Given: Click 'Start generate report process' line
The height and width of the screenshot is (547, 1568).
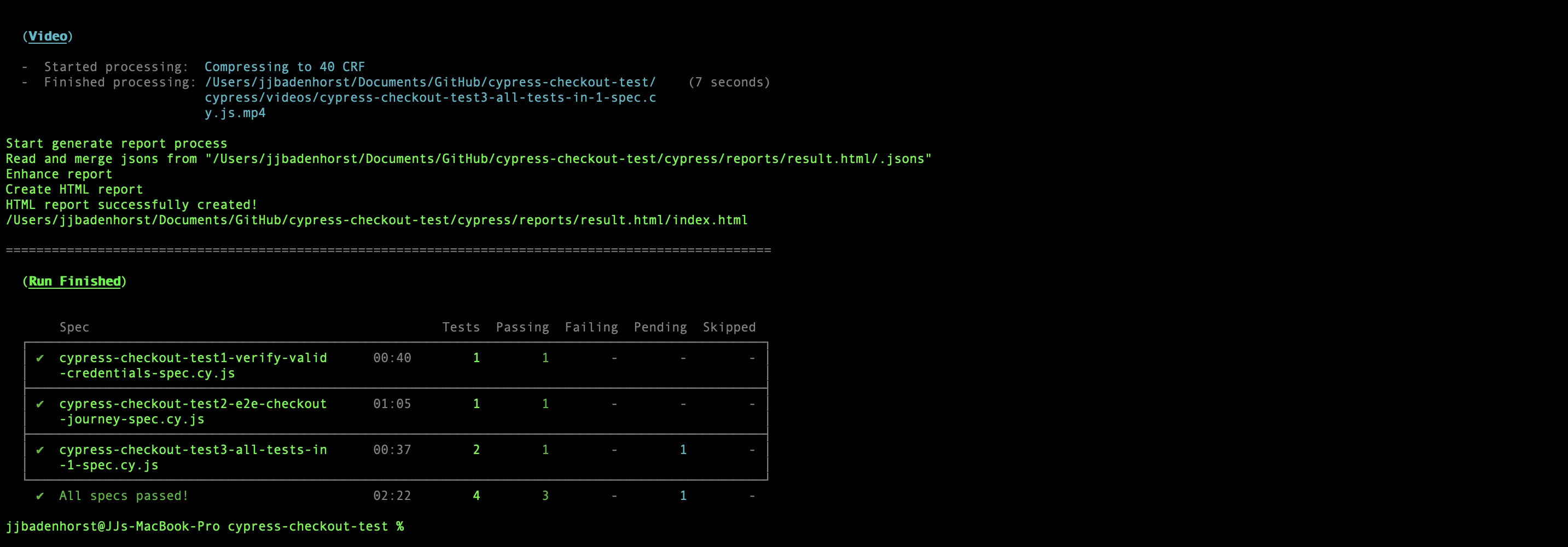Looking at the screenshot, I should click(x=117, y=144).
